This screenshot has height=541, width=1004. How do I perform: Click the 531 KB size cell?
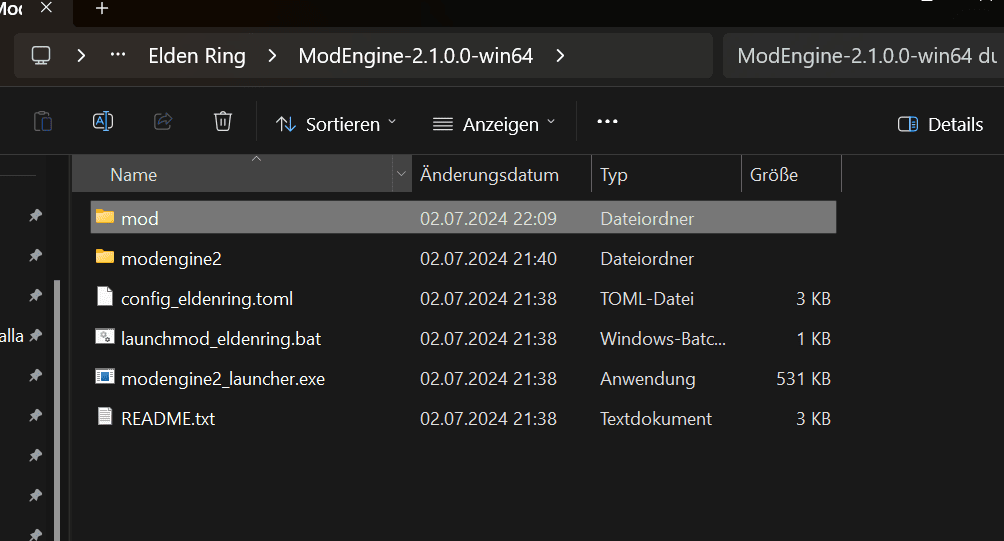click(804, 379)
